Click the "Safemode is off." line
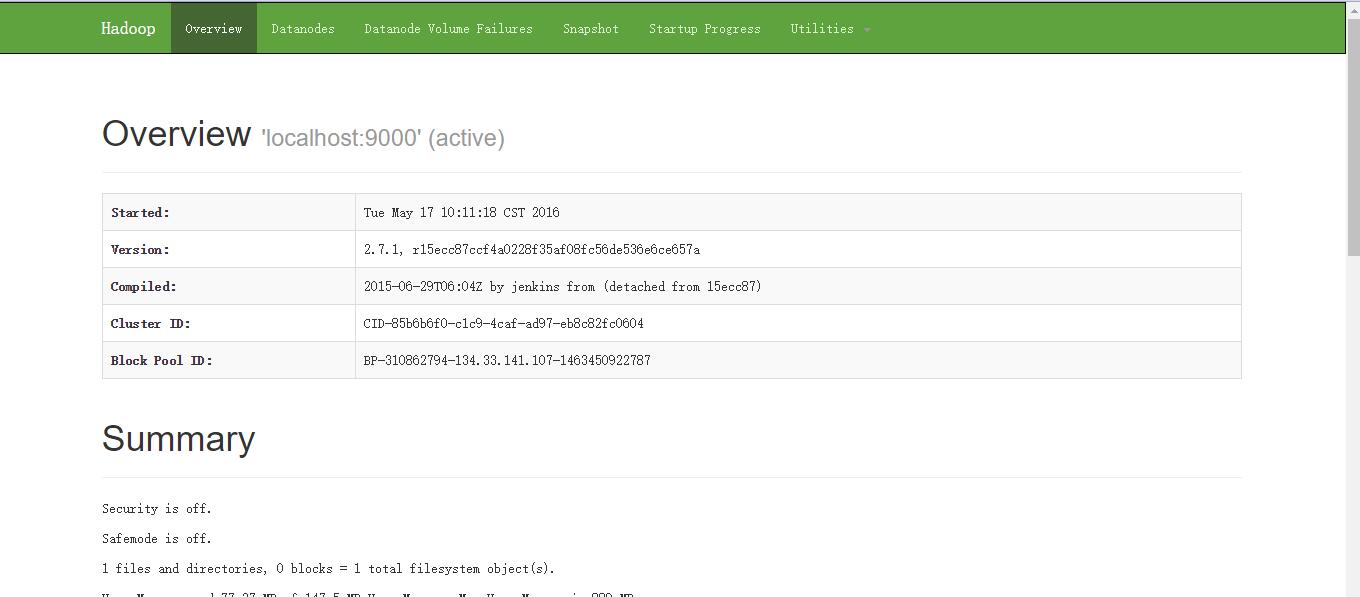Image resolution: width=1360 pixels, height=597 pixels. (x=156, y=539)
